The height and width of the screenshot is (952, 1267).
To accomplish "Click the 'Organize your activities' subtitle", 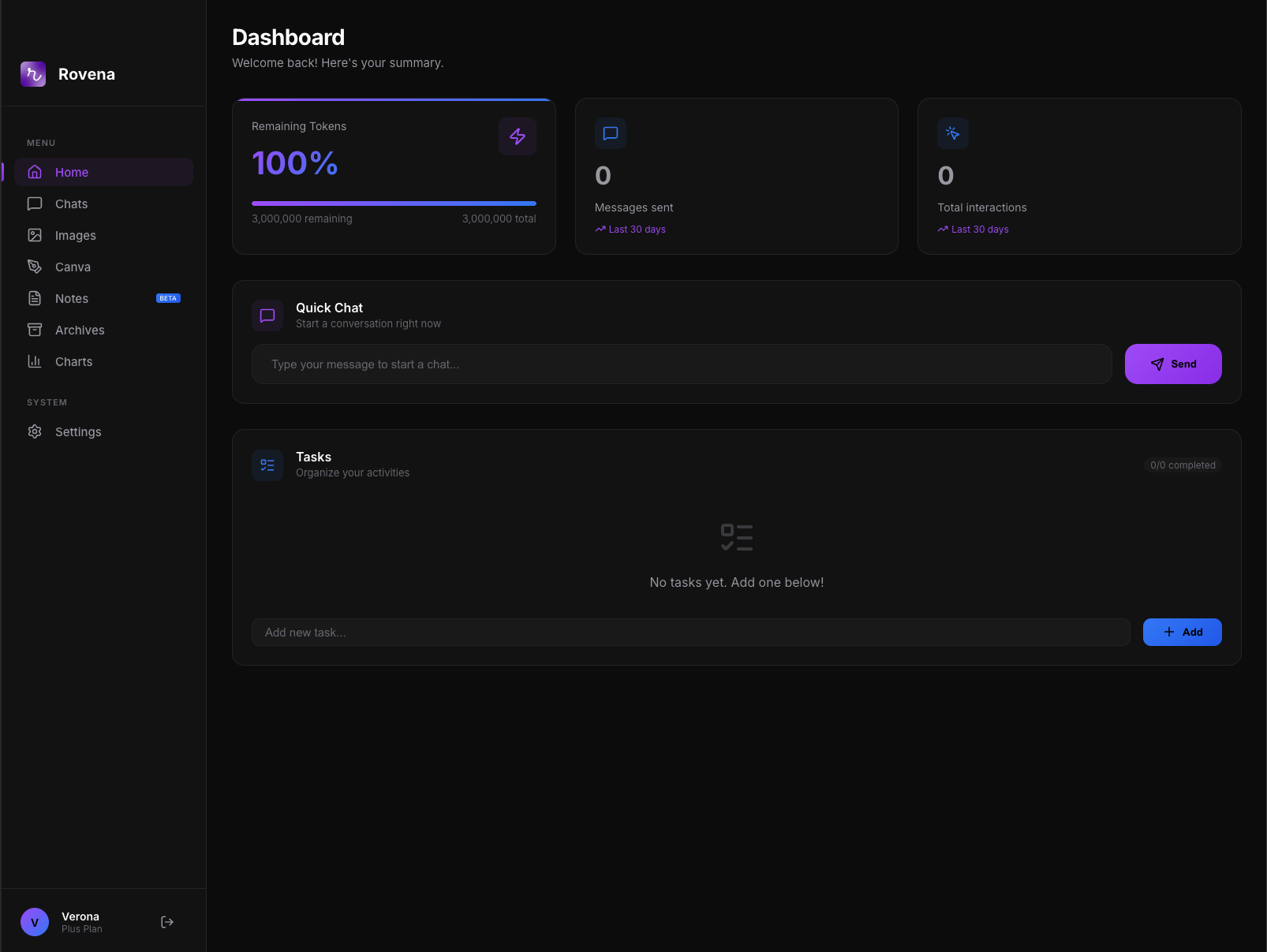I will pyautogui.click(x=353, y=472).
